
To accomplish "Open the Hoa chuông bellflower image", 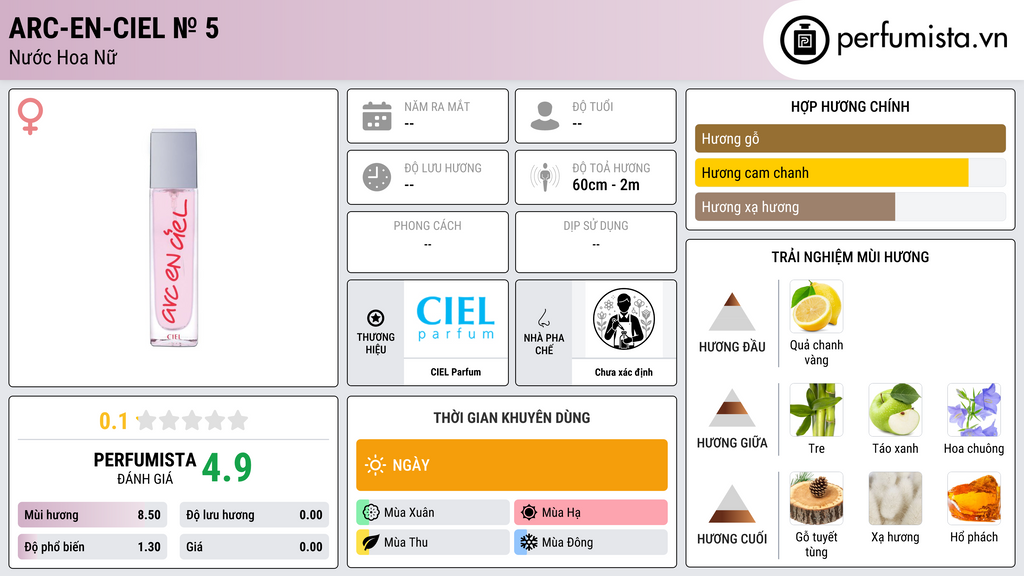I will (974, 409).
